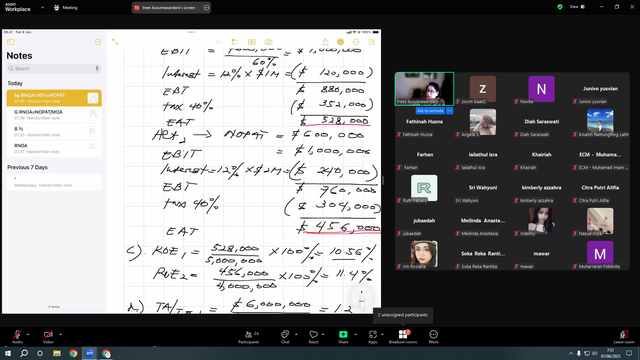Expand Apps options arrow
The image size is (640, 360).
382,334
